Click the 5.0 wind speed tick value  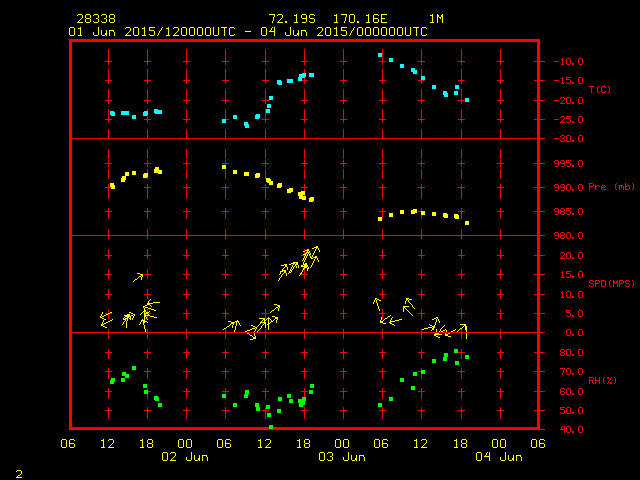[x=574, y=314]
